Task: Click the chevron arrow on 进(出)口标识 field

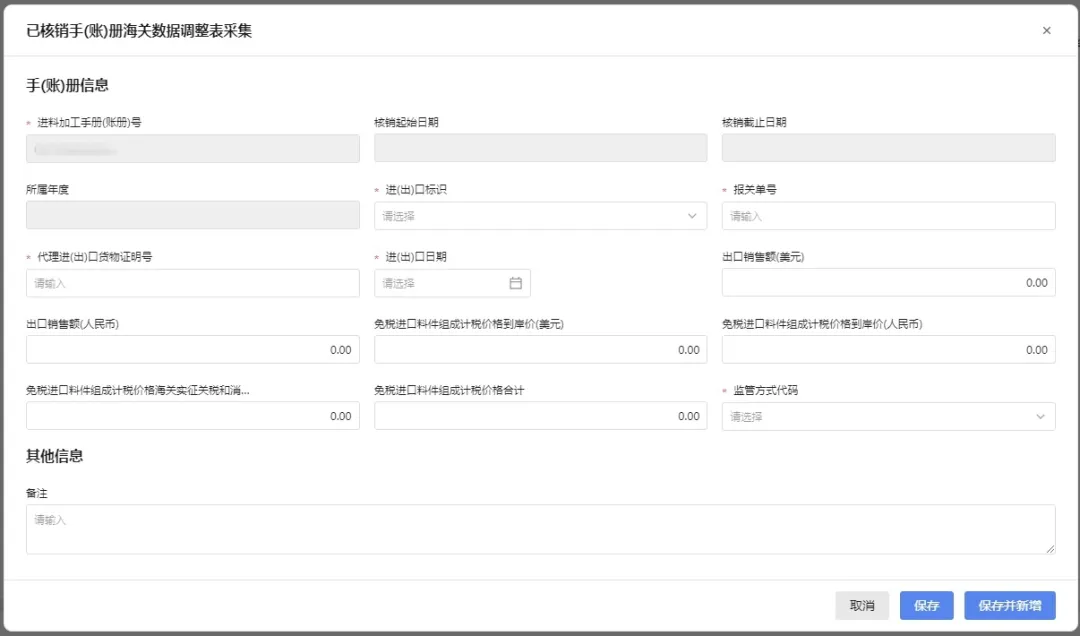Action: tap(692, 216)
